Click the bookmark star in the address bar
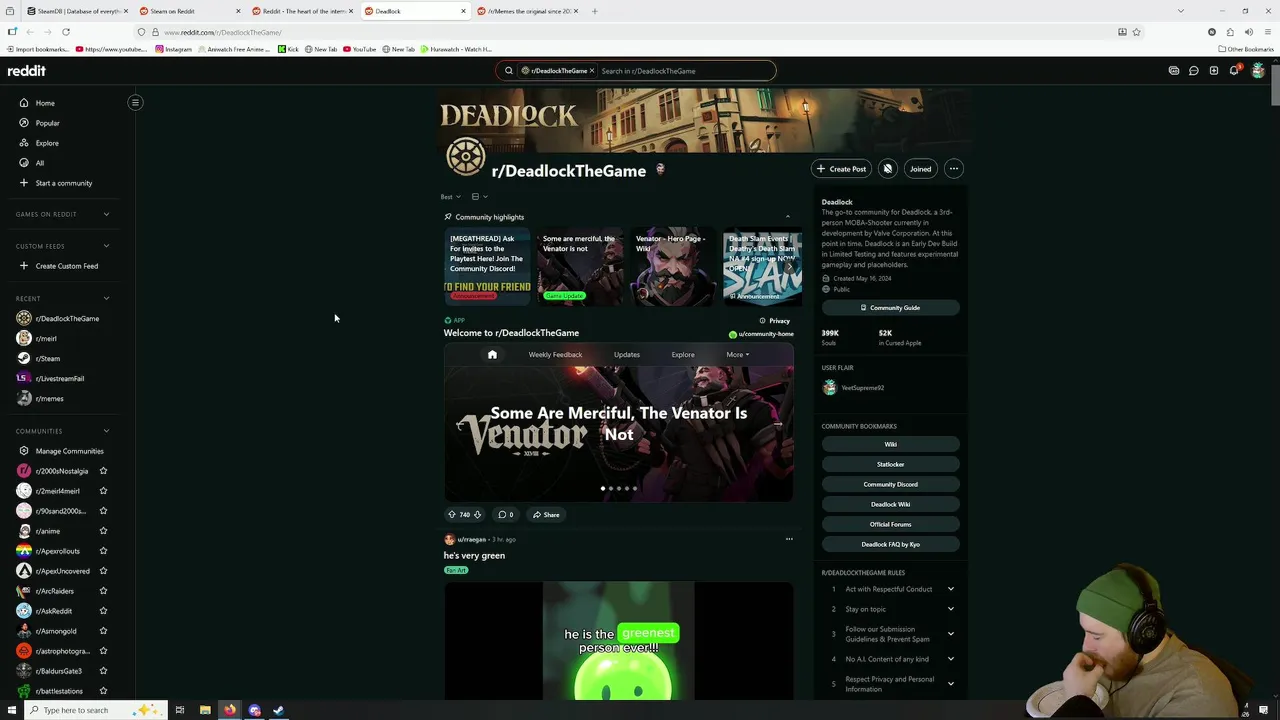 (x=1136, y=32)
